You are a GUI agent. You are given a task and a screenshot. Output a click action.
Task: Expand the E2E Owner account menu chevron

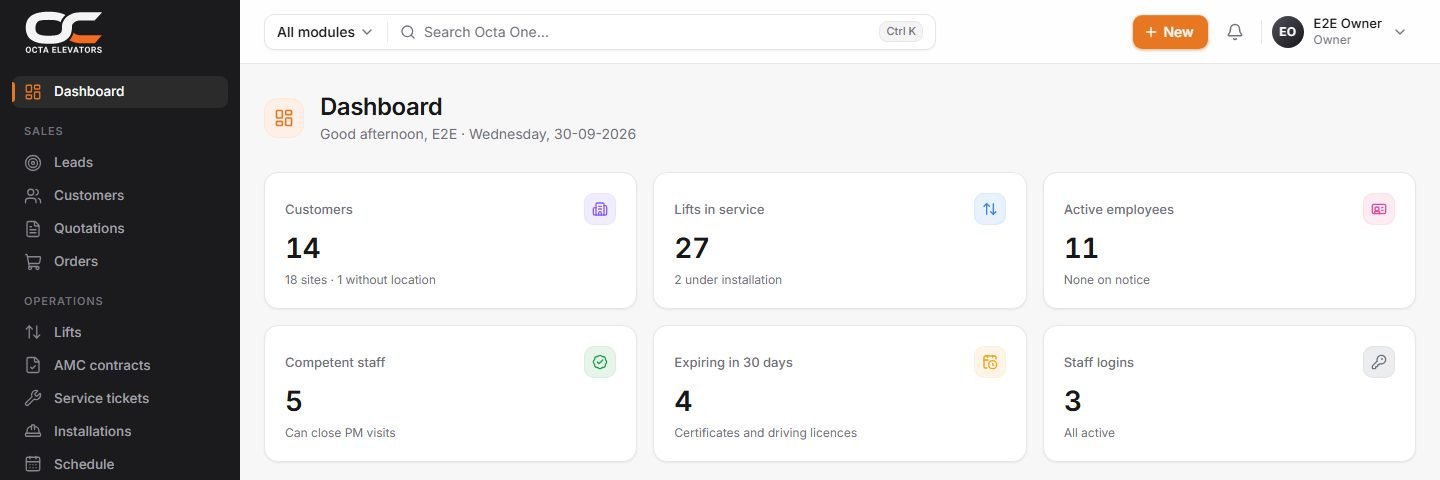pyautogui.click(x=1400, y=32)
